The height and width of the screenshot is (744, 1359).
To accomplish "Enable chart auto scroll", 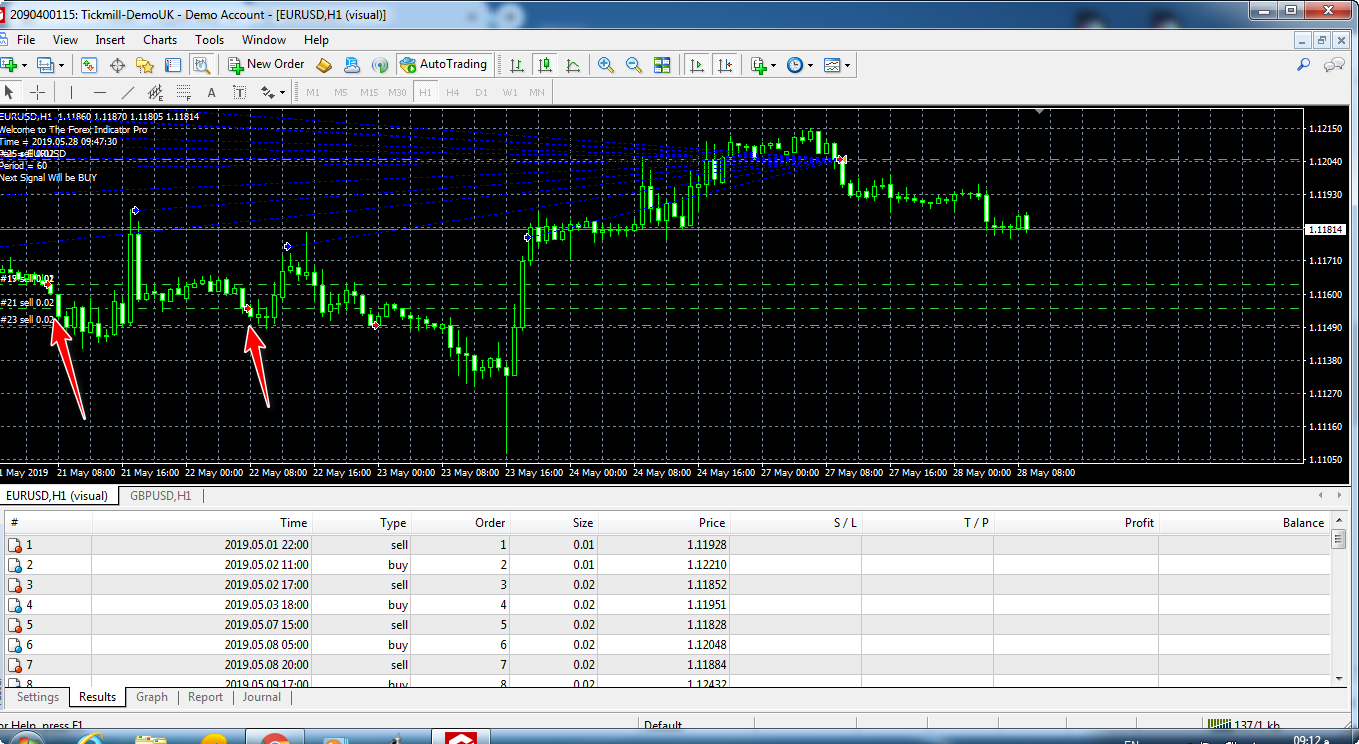I will click(697, 65).
